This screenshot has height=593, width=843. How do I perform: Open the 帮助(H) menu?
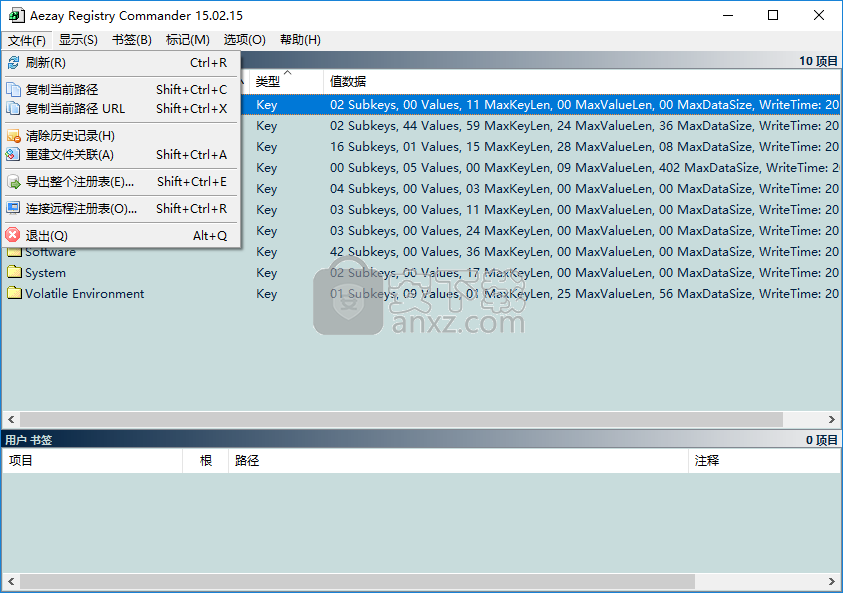click(301, 40)
